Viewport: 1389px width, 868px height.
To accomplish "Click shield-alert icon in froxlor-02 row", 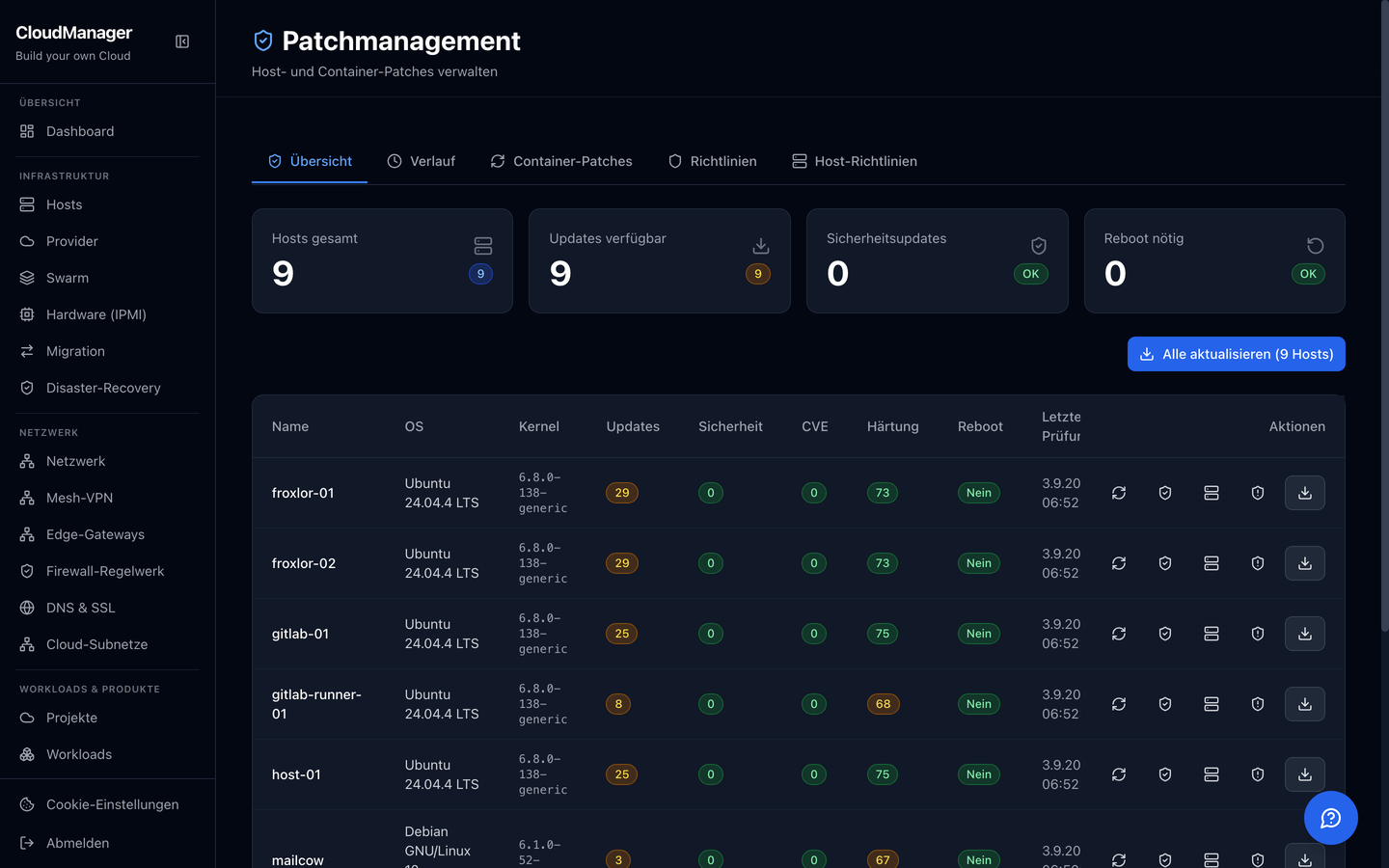I will click(1258, 563).
